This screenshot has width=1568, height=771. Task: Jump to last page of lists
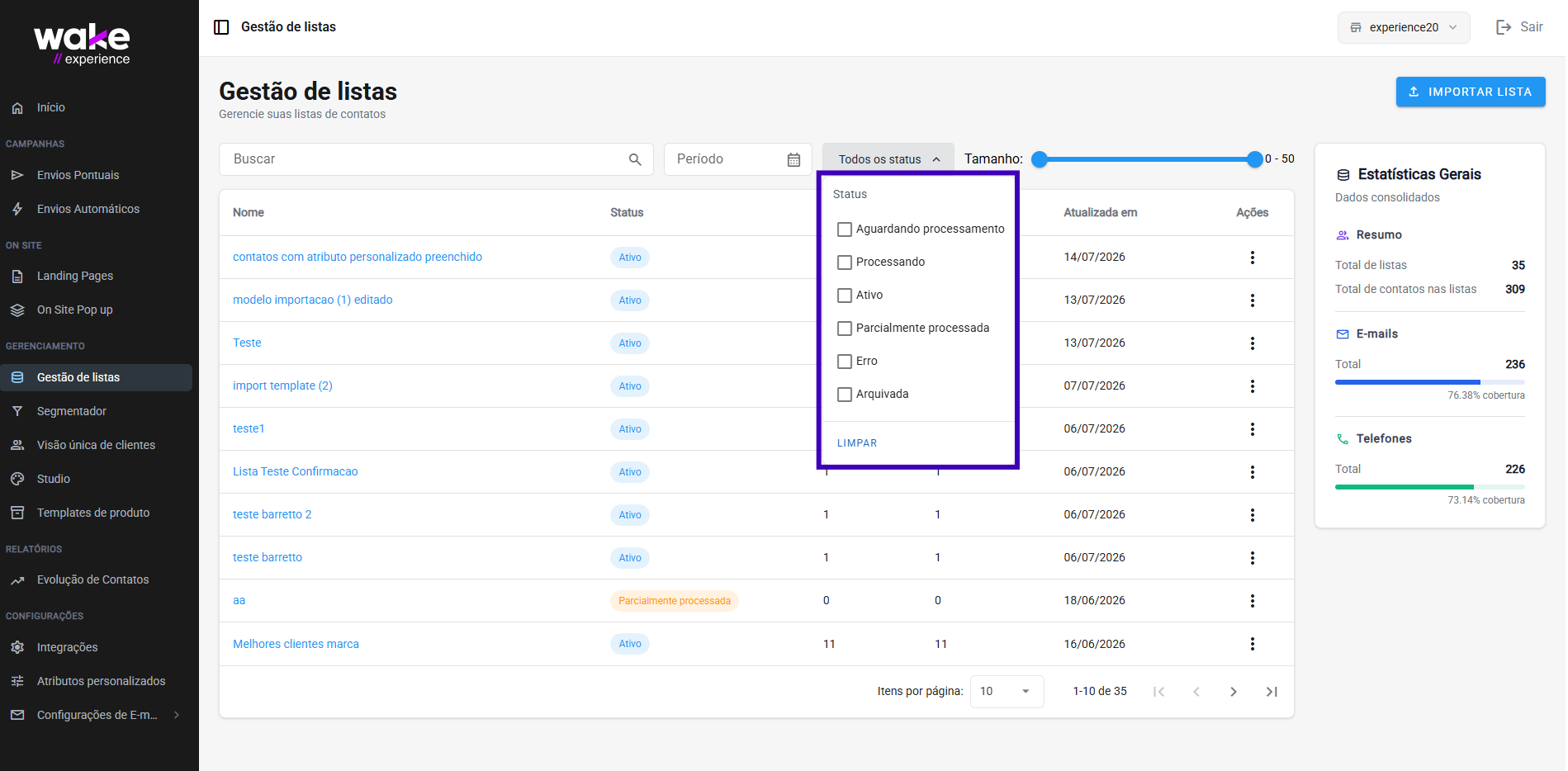pyautogui.click(x=1272, y=692)
